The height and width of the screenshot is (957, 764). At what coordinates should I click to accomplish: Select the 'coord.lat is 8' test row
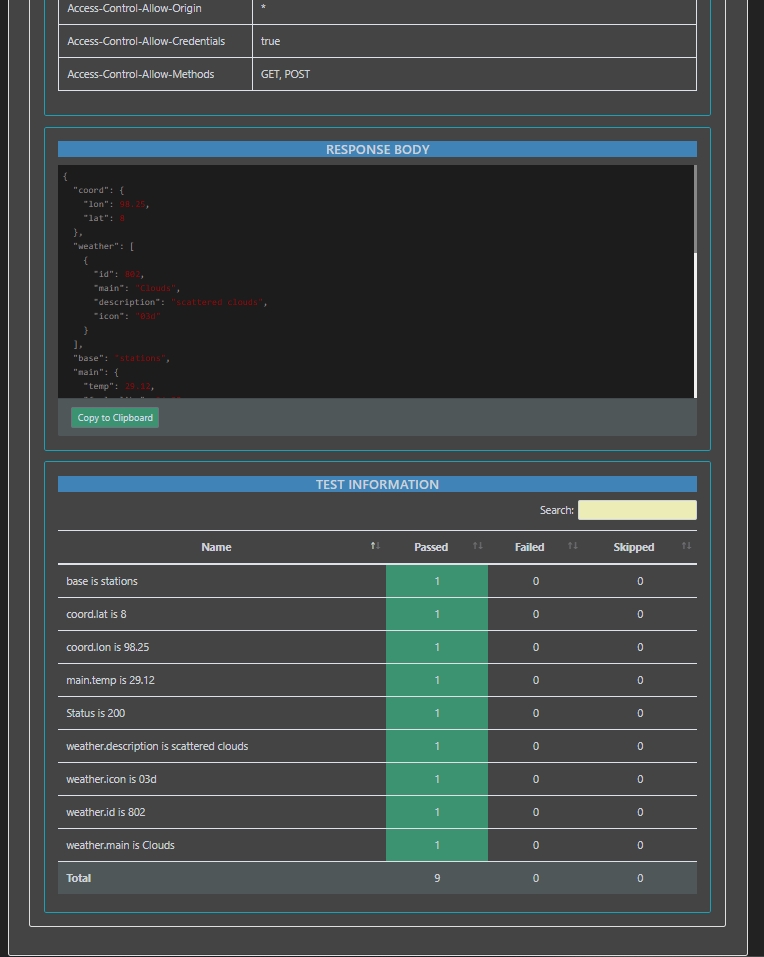pos(377,614)
